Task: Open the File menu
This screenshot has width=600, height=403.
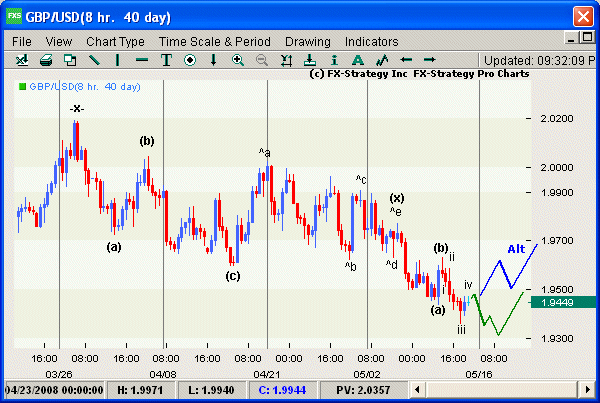Action: (22, 41)
